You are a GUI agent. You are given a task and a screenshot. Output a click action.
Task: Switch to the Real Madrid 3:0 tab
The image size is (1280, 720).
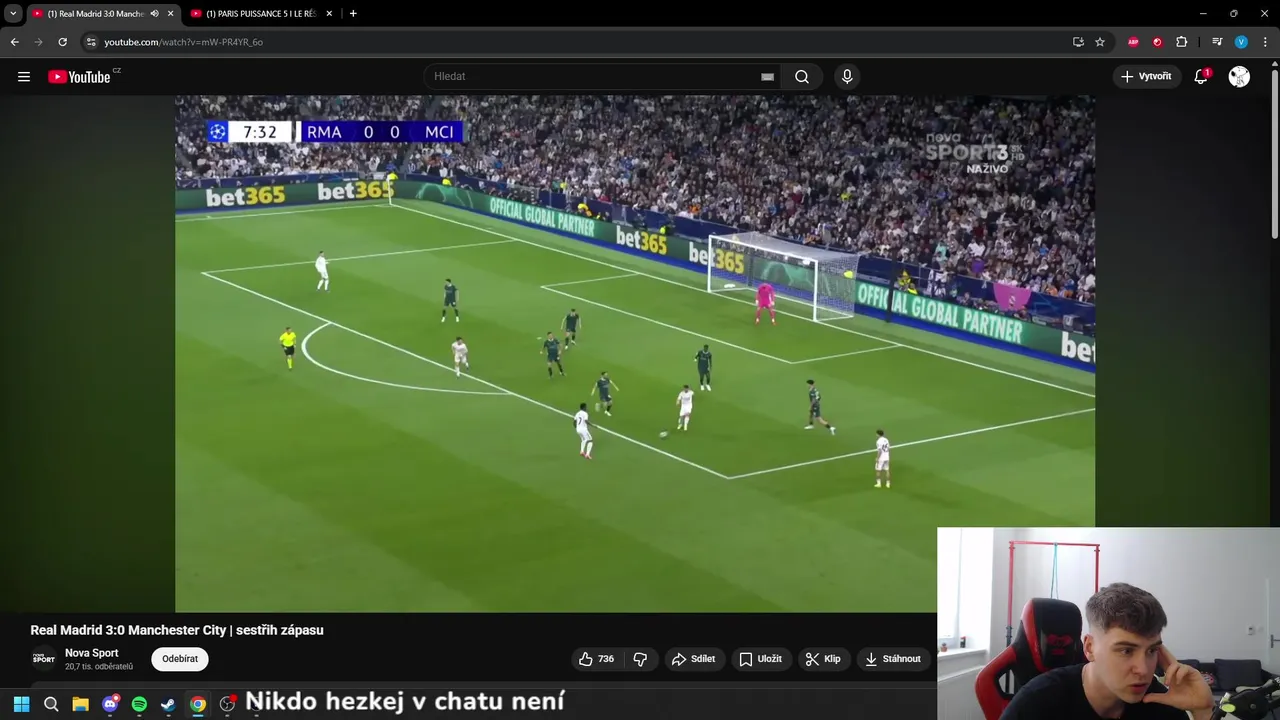click(x=95, y=14)
